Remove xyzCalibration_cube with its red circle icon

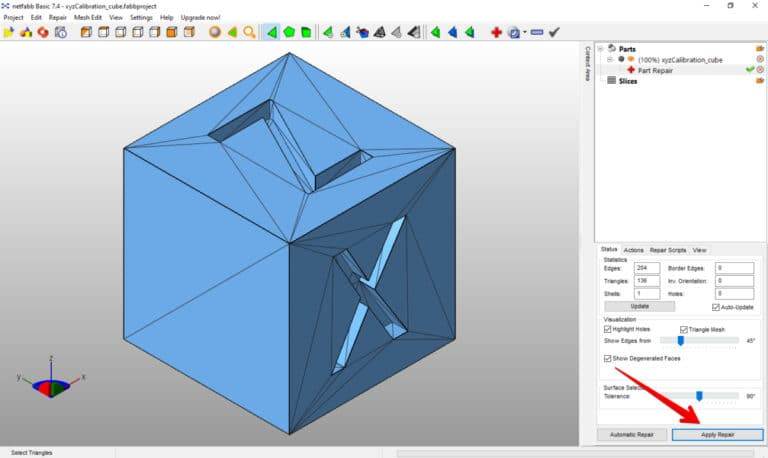[760, 59]
